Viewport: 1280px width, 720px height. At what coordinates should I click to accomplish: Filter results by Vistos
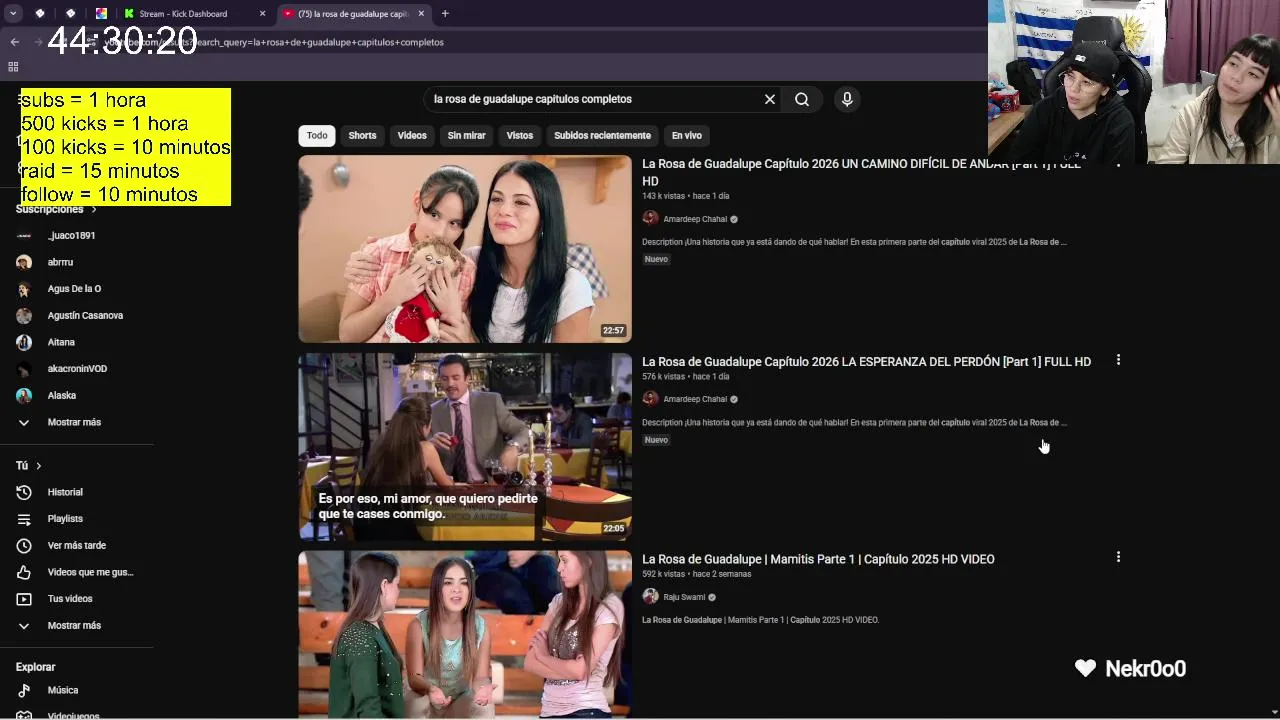point(520,136)
